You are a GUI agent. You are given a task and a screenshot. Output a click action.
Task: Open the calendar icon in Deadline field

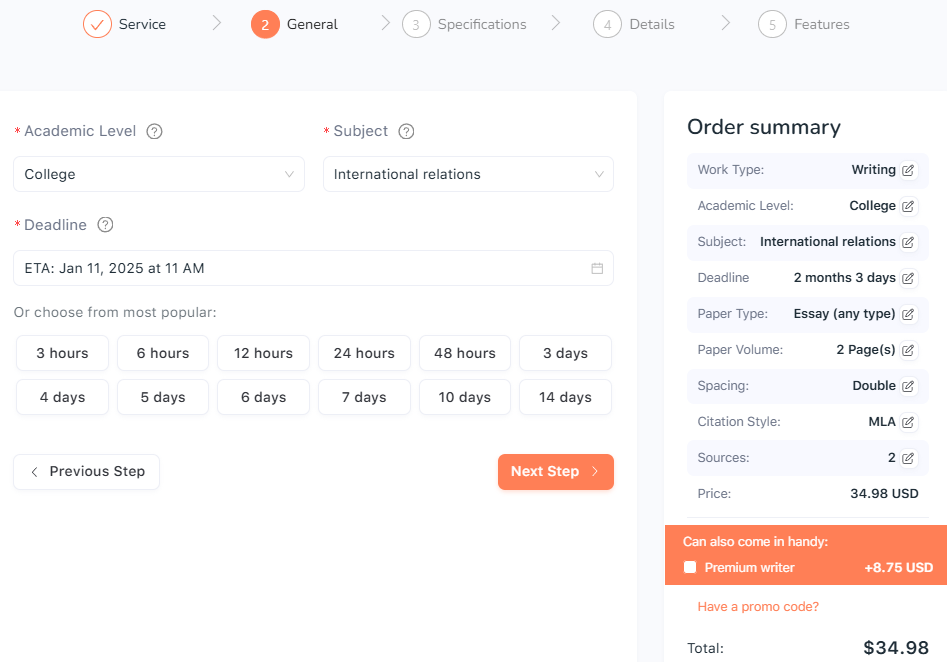click(x=597, y=268)
